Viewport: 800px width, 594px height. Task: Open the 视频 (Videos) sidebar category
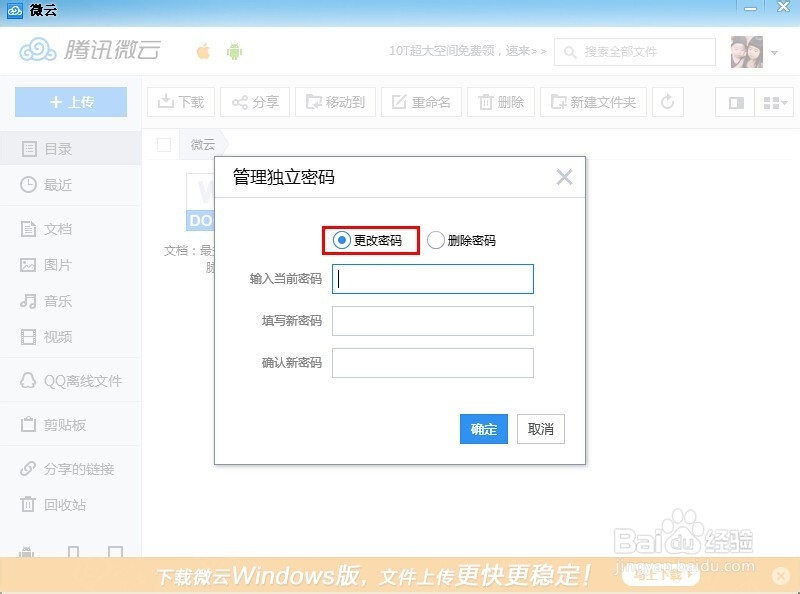click(55, 337)
